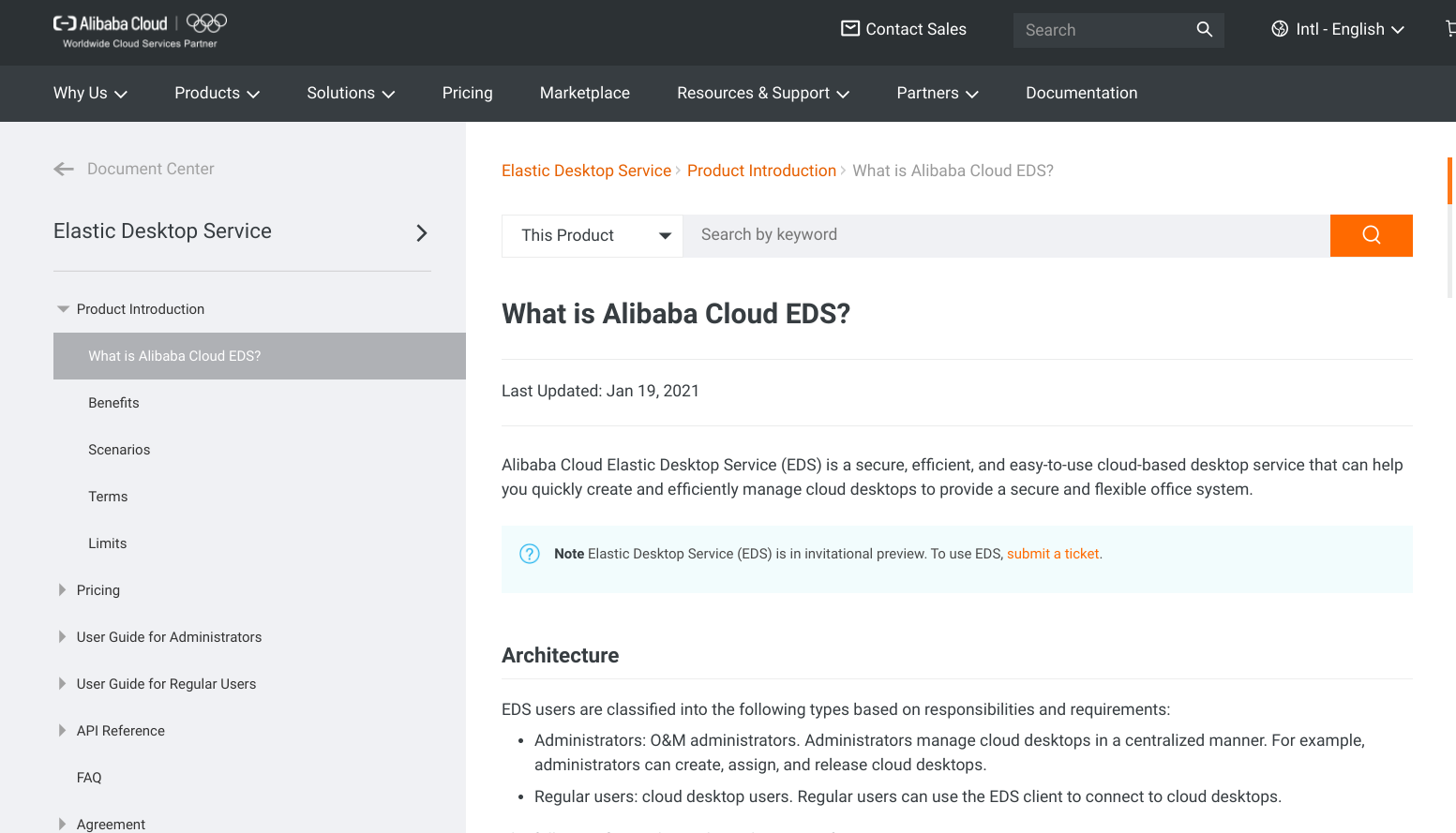Viewport: 1456px width, 833px height.
Task: Select the Limits sidebar entry
Action: coord(107,543)
